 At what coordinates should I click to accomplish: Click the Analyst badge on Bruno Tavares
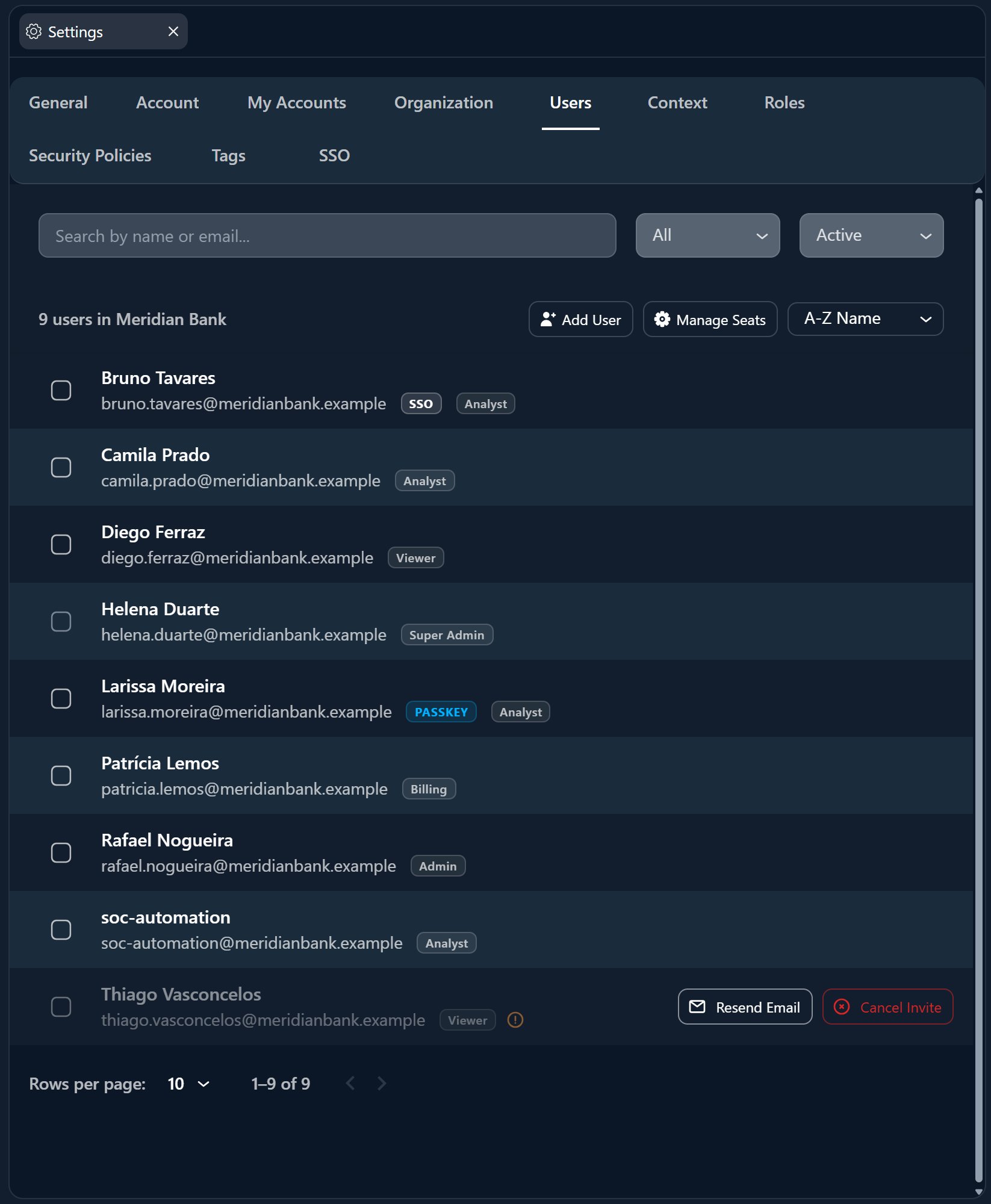click(485, 404)
